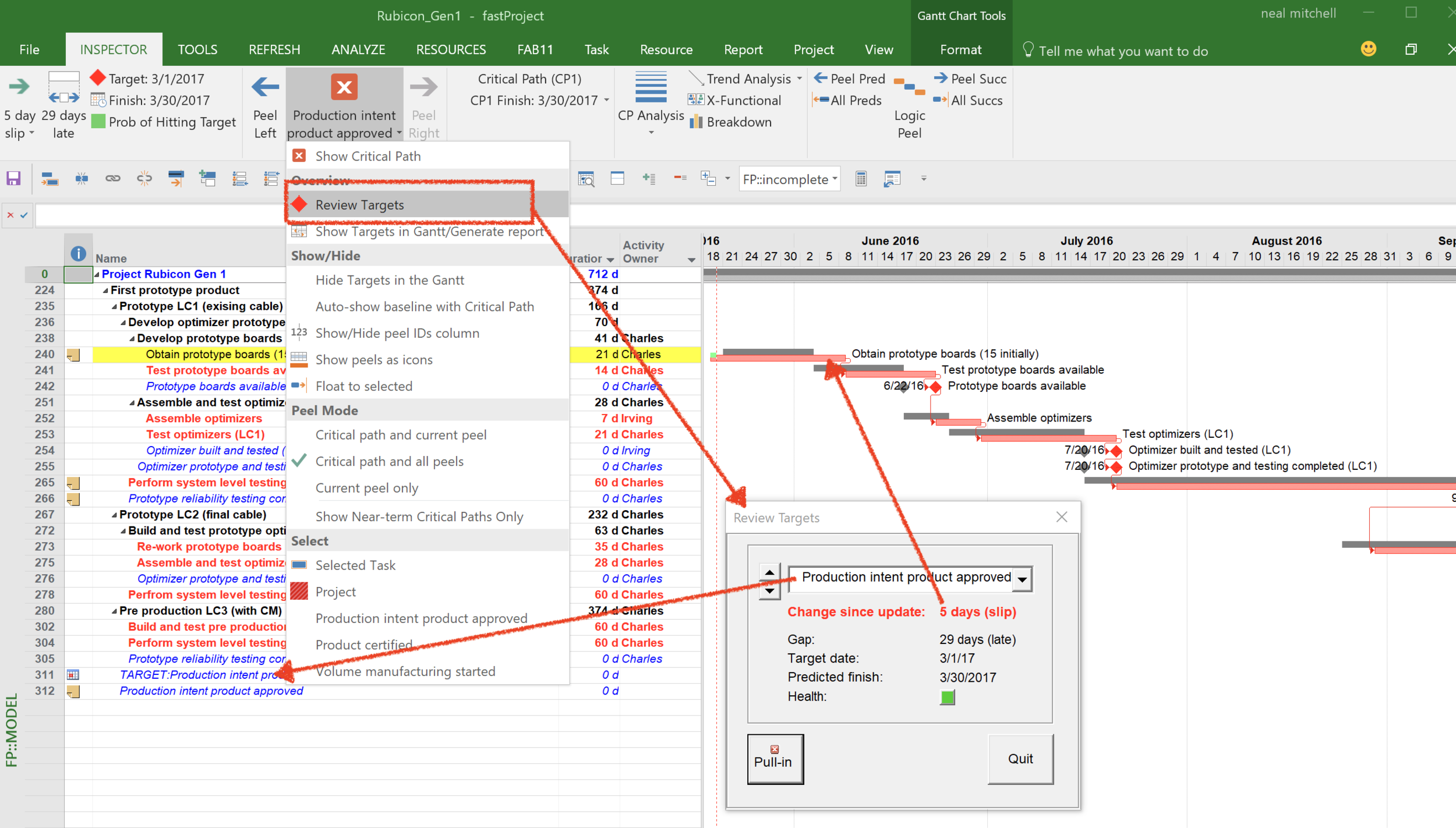Click the info column header icon
Image resolution: width=1456 pixels, height=828 pixels.
click(78, 254)
